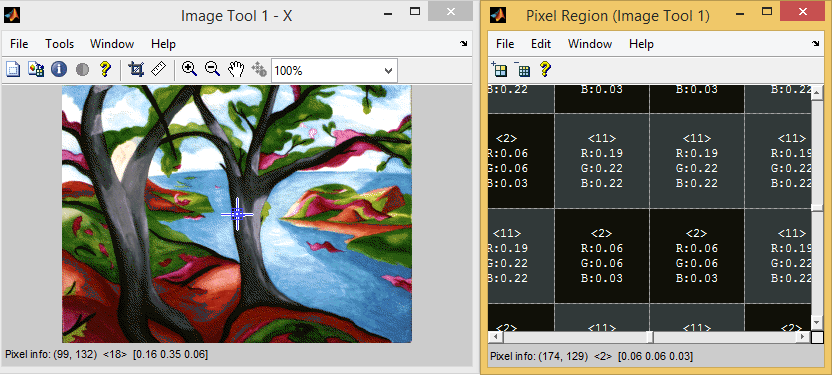Select the Measure Distance ruler tool
832x375 pixels.
click(x=159, y=69)
